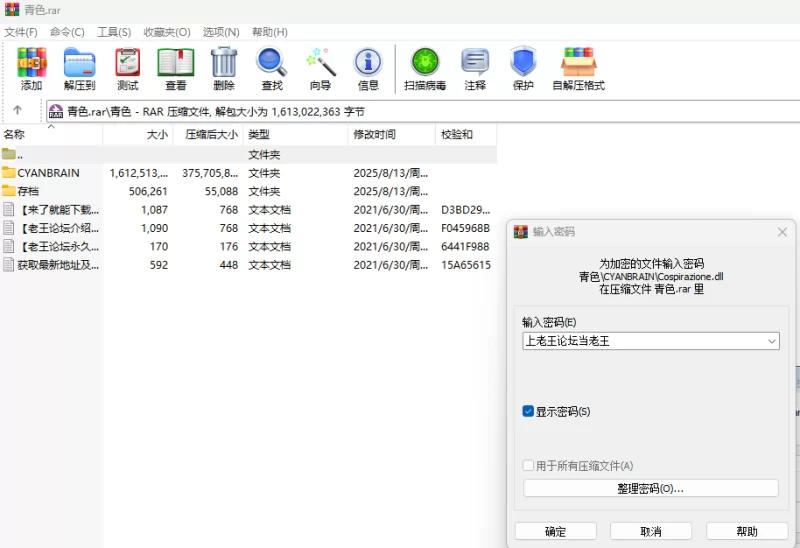
Task: Click the 扫描病毒 (Virus scan) icon
Action: [x=425, y=63]
